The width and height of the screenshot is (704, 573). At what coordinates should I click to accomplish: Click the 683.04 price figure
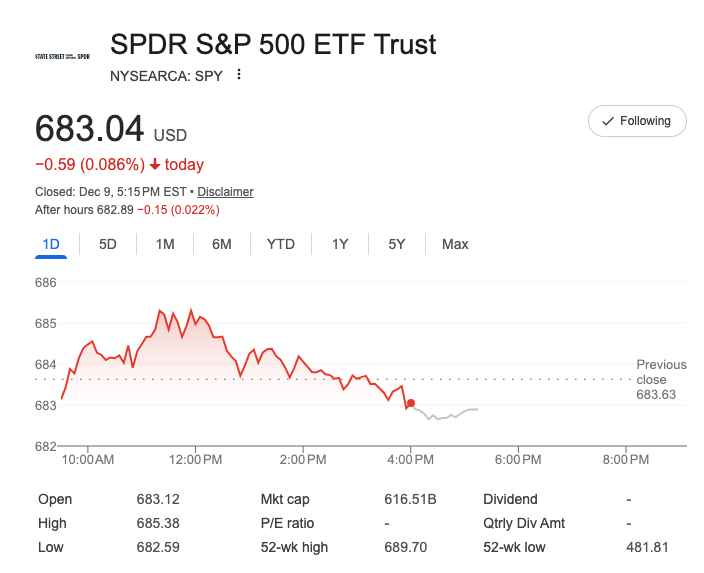click(x=89, y=130)
